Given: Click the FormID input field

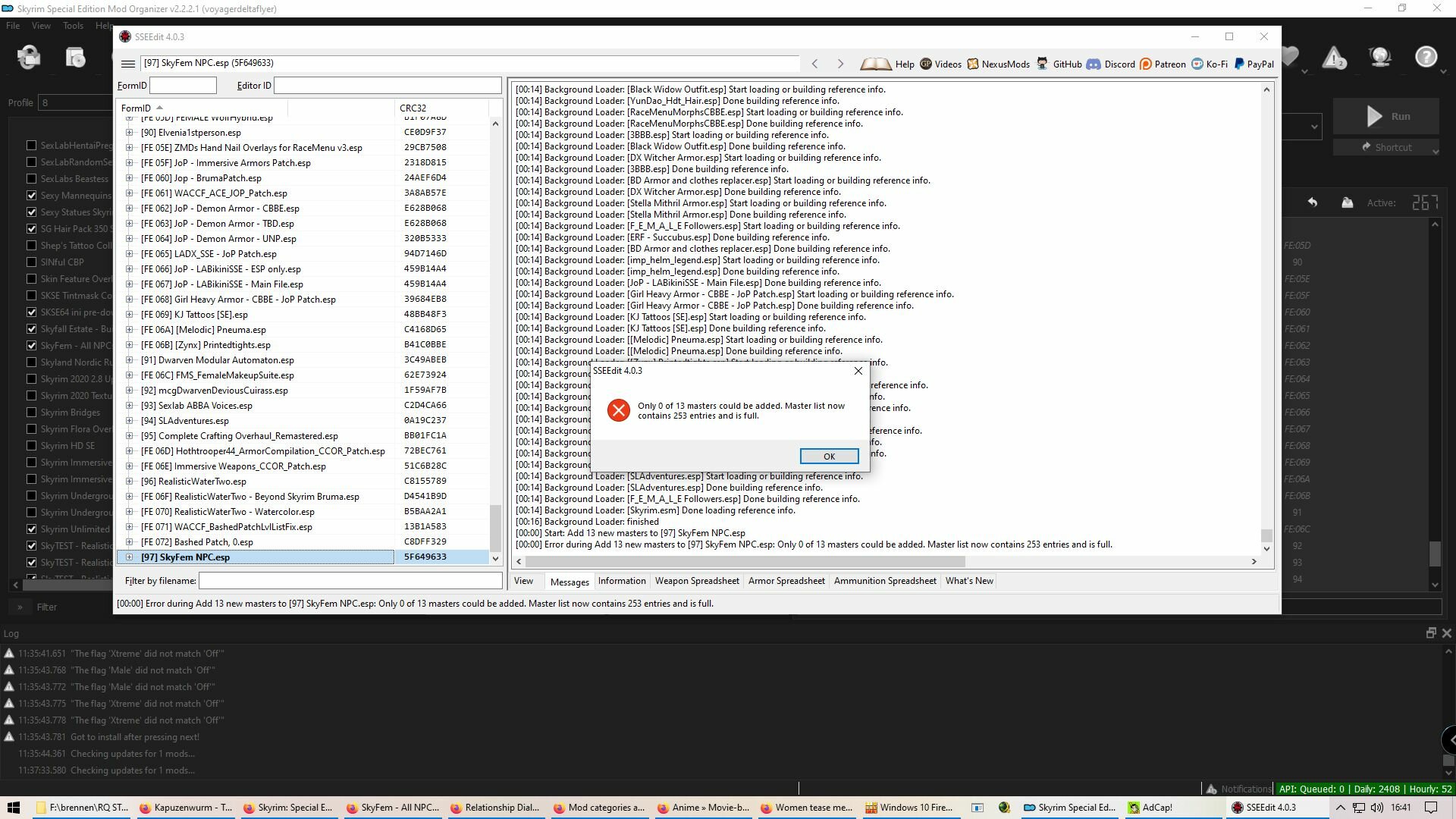Looking at the screenshot, I should 183,86.
